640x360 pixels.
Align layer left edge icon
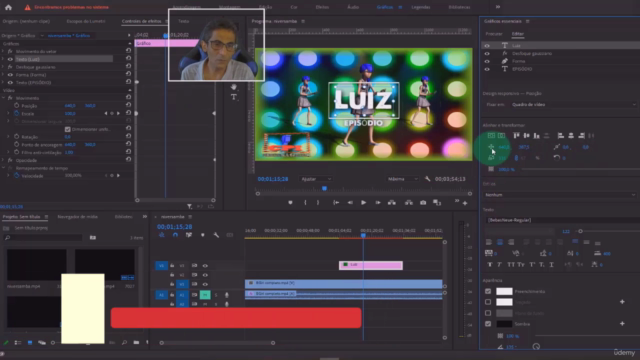click(x=561, y=136)
